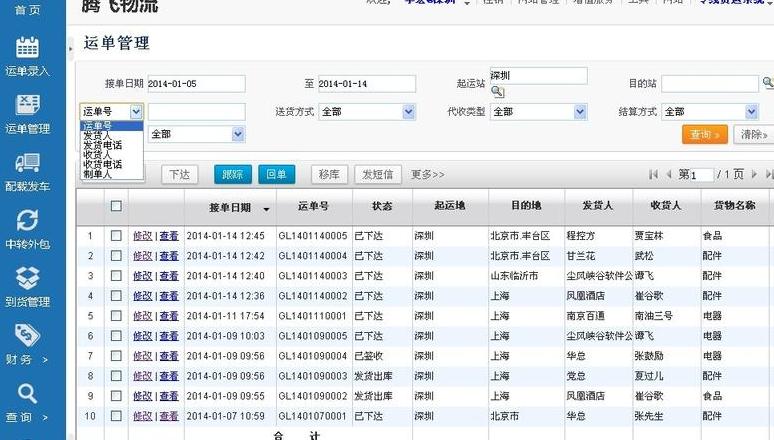Viewport: 774px width, 440px height.
Task: Sort by 接单日期 arrow in header
Action: (267, 209)
